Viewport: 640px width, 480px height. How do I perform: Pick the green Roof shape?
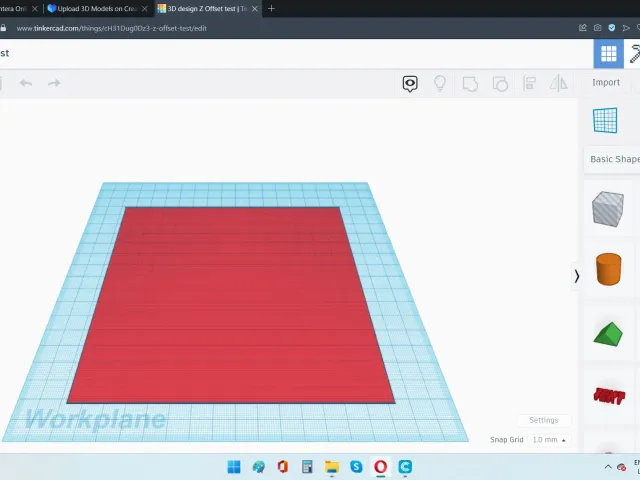pyautogui.click(x=608, y=334)
